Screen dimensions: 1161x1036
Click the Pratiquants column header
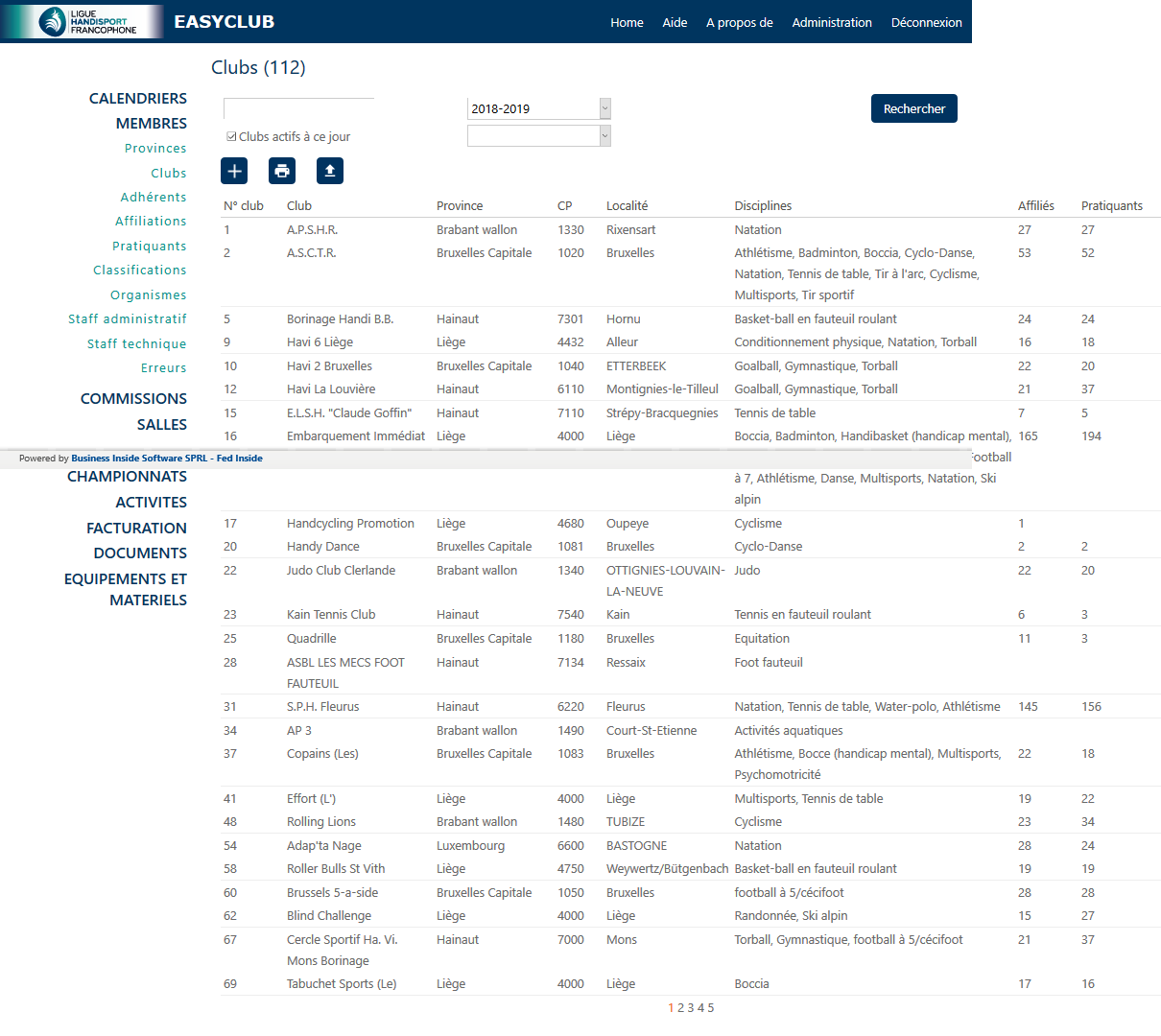tap(1112, 205)
